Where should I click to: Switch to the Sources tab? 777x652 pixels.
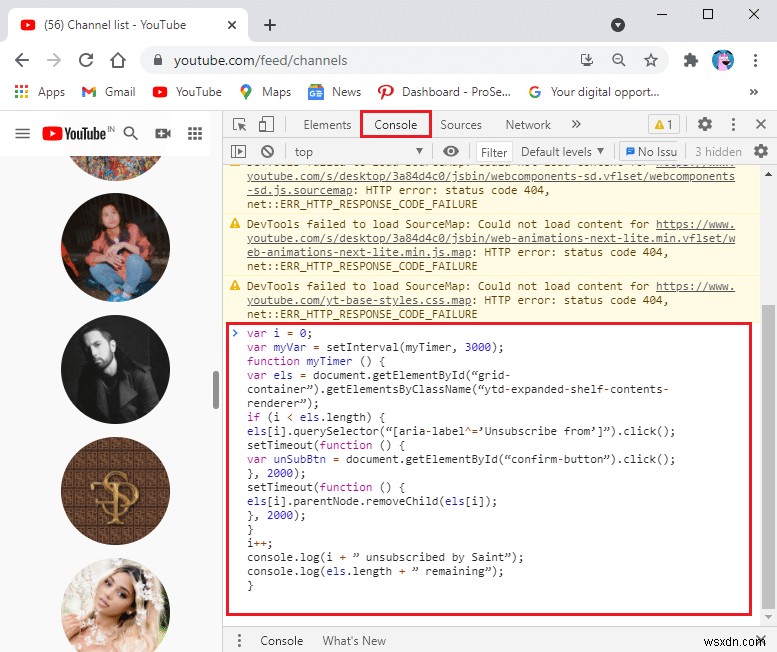[461, 125]
